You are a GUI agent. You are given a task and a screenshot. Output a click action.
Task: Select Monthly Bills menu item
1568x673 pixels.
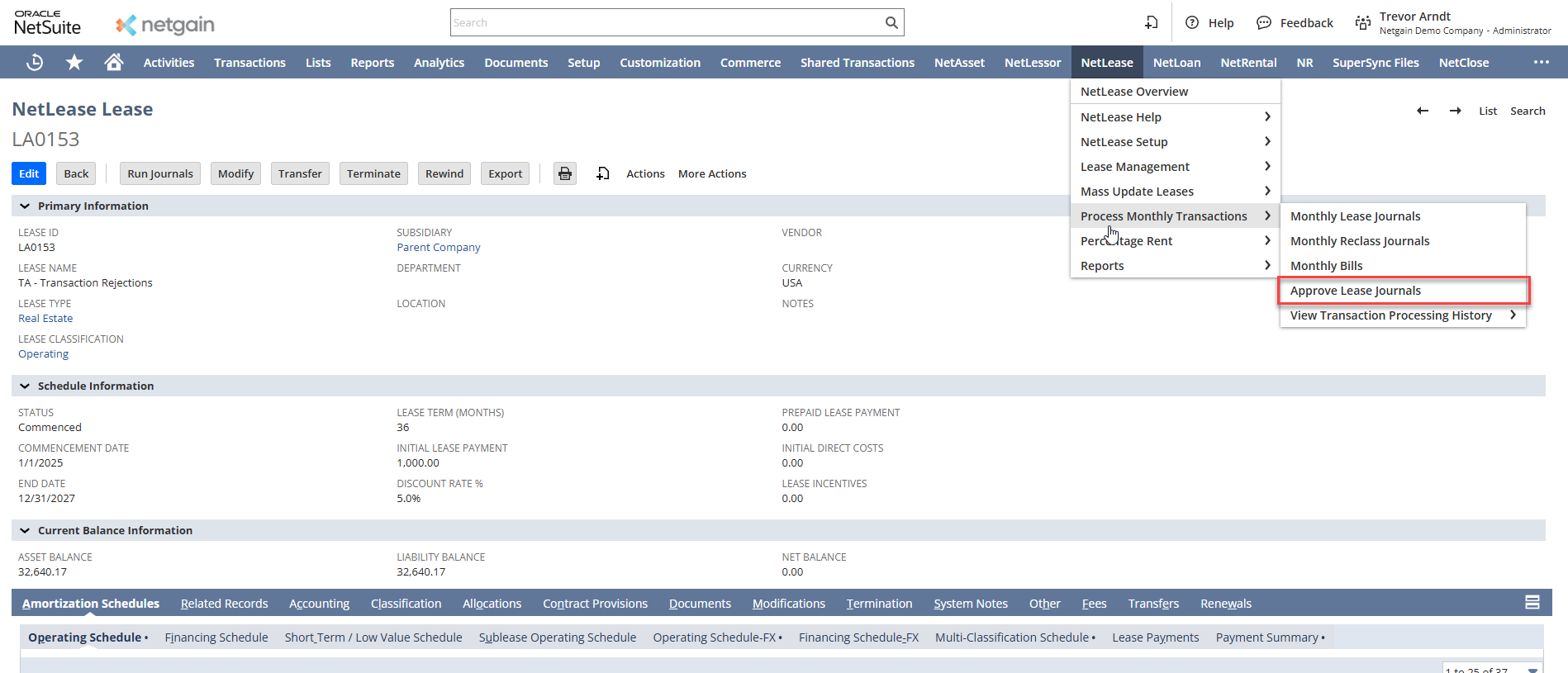pyautogui.click(x=1403, y=266)
